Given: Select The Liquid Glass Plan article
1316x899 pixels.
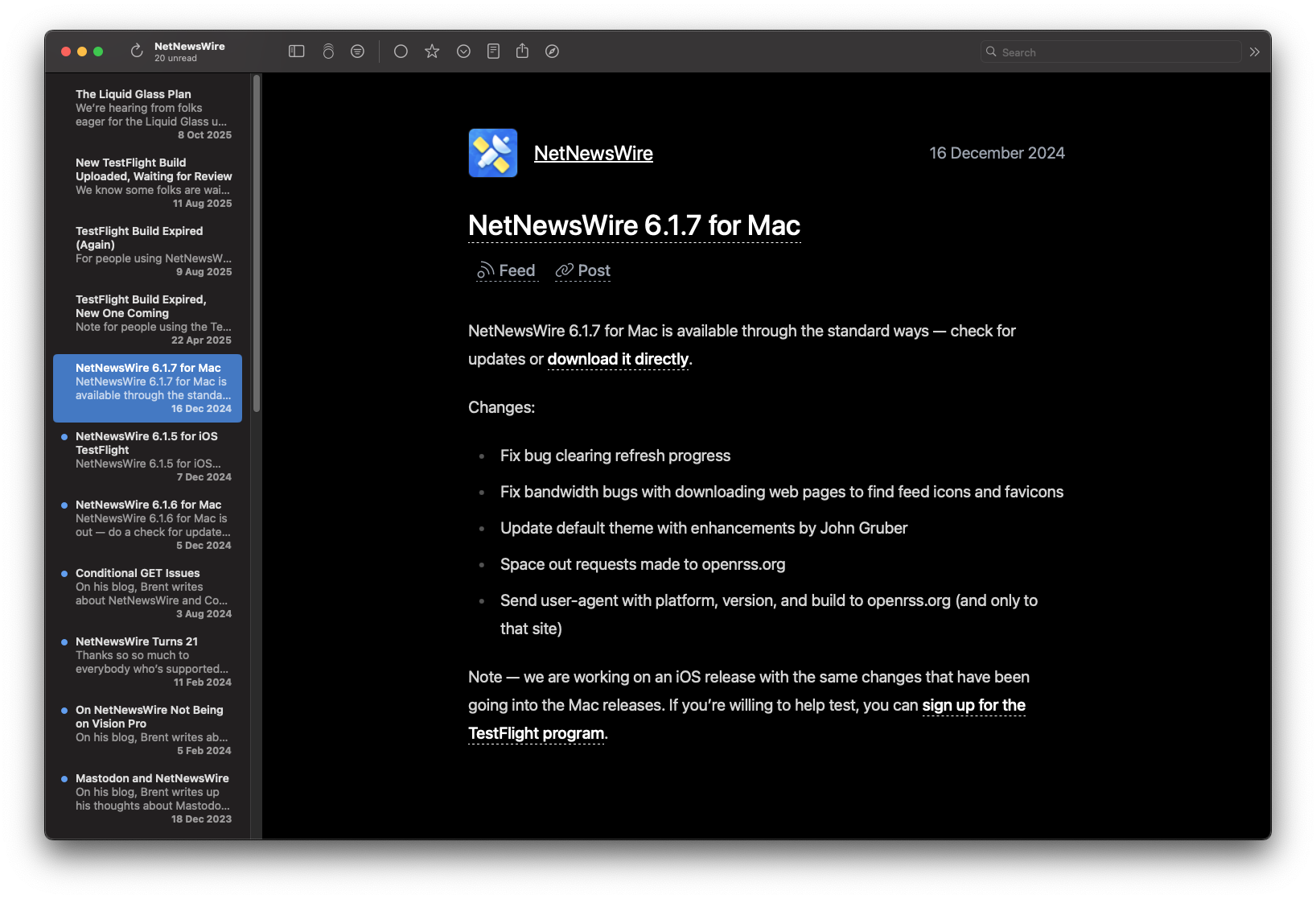Looking at the screenshot, I should pos(148,115).
